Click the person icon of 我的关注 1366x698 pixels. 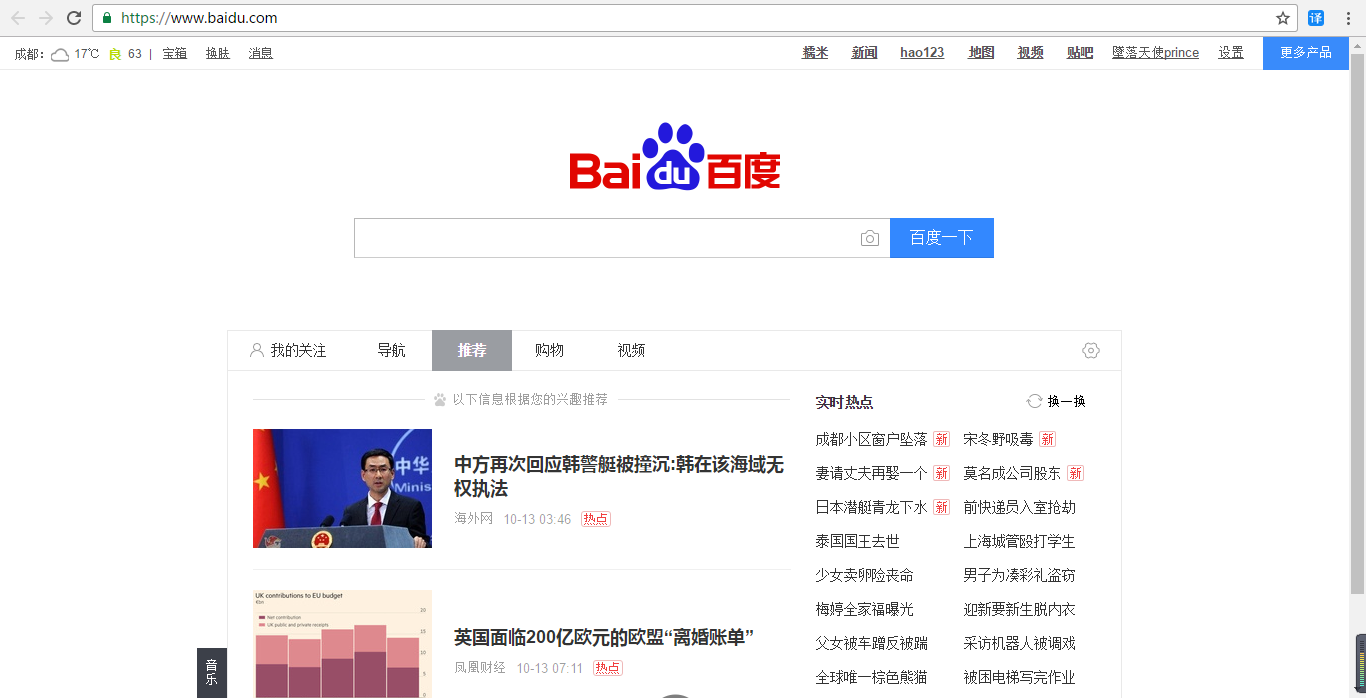(257, 350)
